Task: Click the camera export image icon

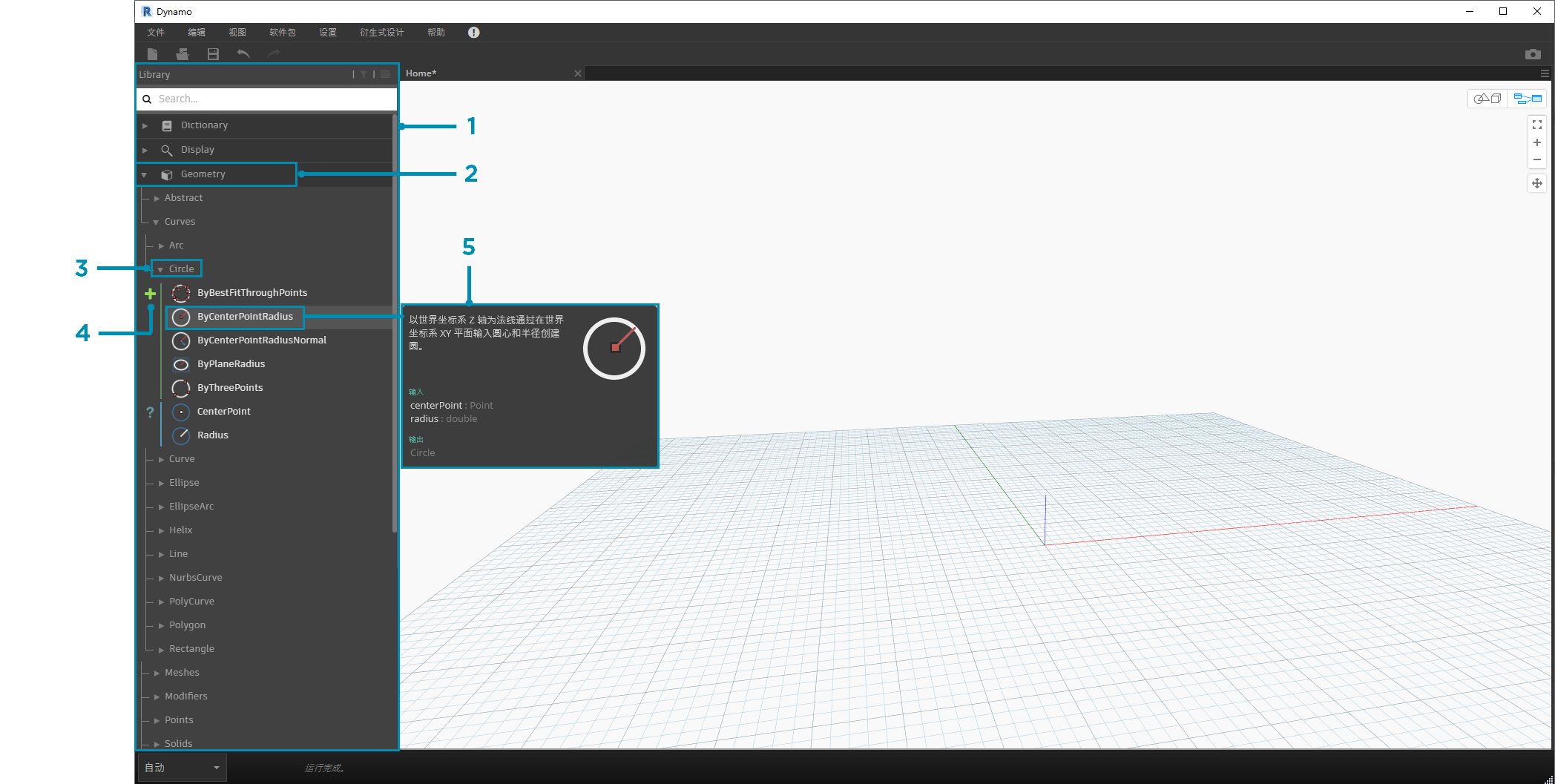Action: [x=1533, y=54]
